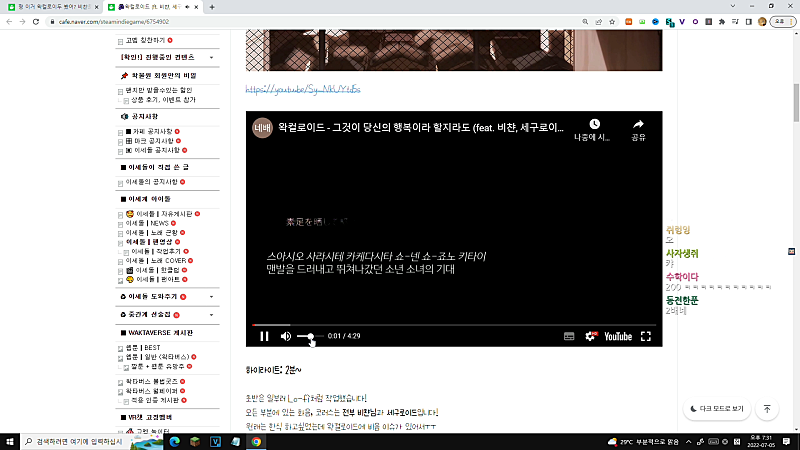
Task: Open the 이세돌 | 자유게시판 board
Action: [x=164, y=214]
